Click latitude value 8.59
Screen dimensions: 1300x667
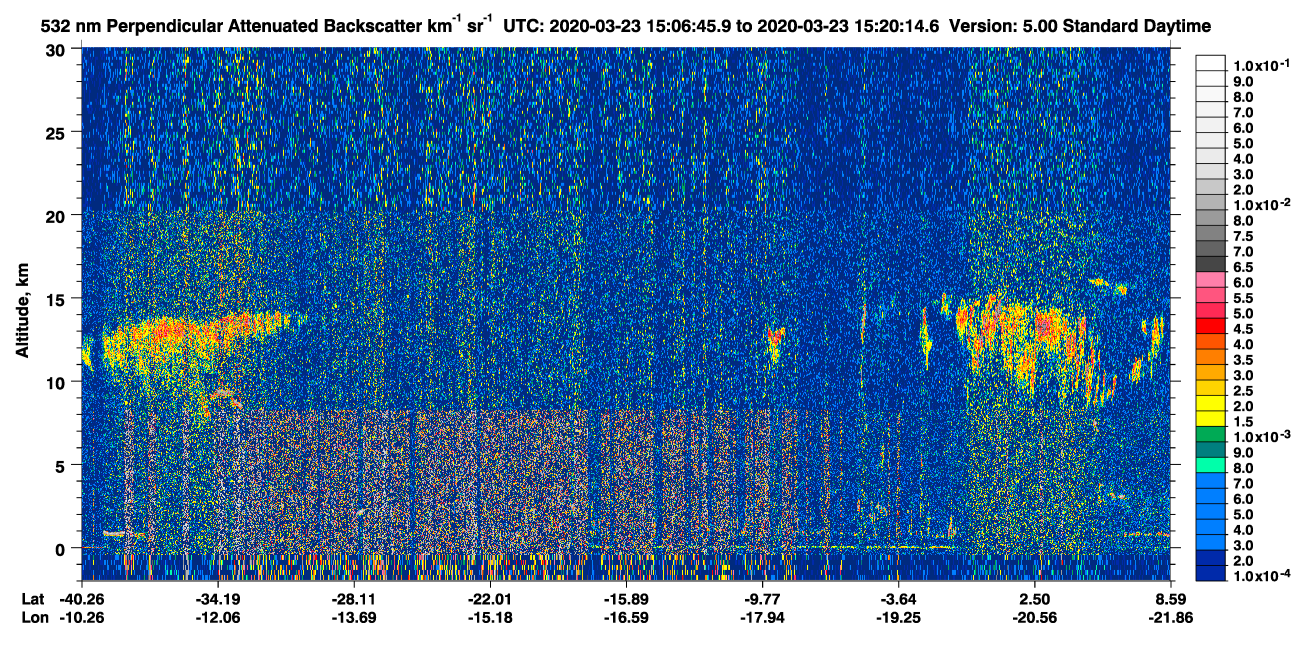pyautogui.click(x=1171, y=599)
